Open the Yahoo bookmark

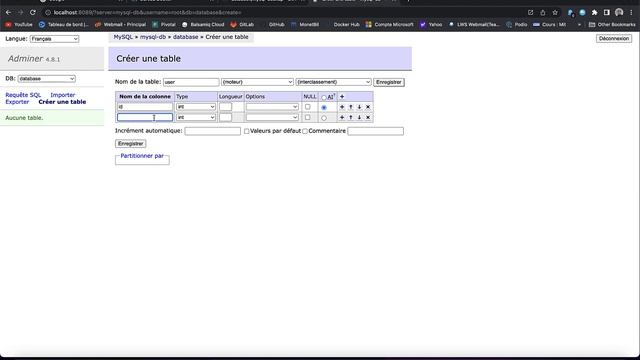click(431, 24)
